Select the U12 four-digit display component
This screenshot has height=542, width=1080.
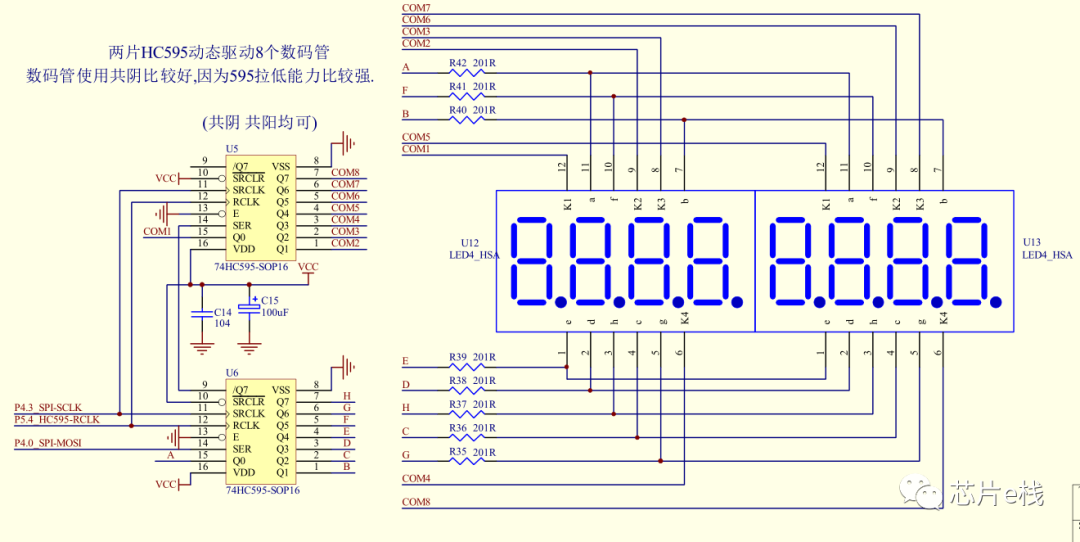coord(625,261)
